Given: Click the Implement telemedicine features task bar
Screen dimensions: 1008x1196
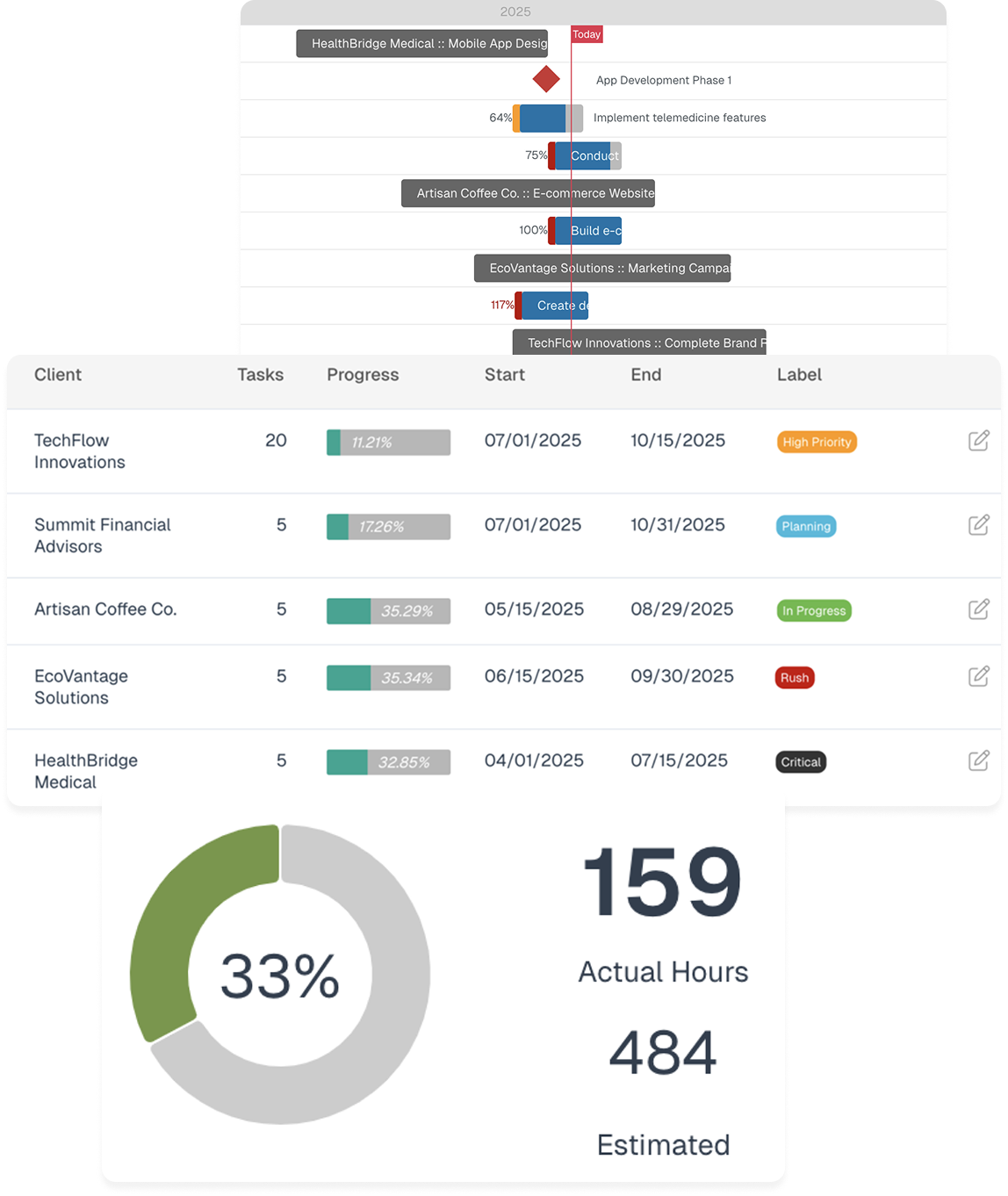Looking at the screenshot, I should (x=548, y=118).
